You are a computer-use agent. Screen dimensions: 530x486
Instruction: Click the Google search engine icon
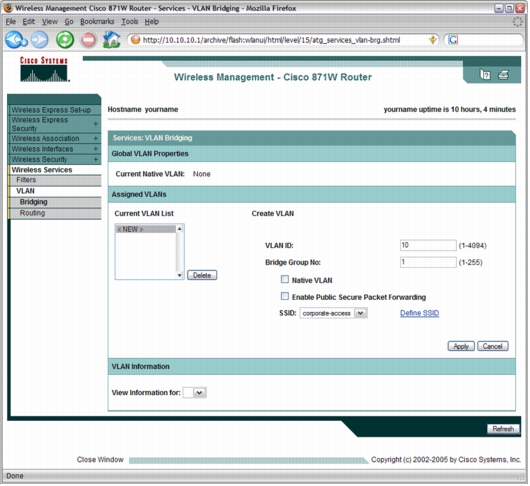pos(453,40)
